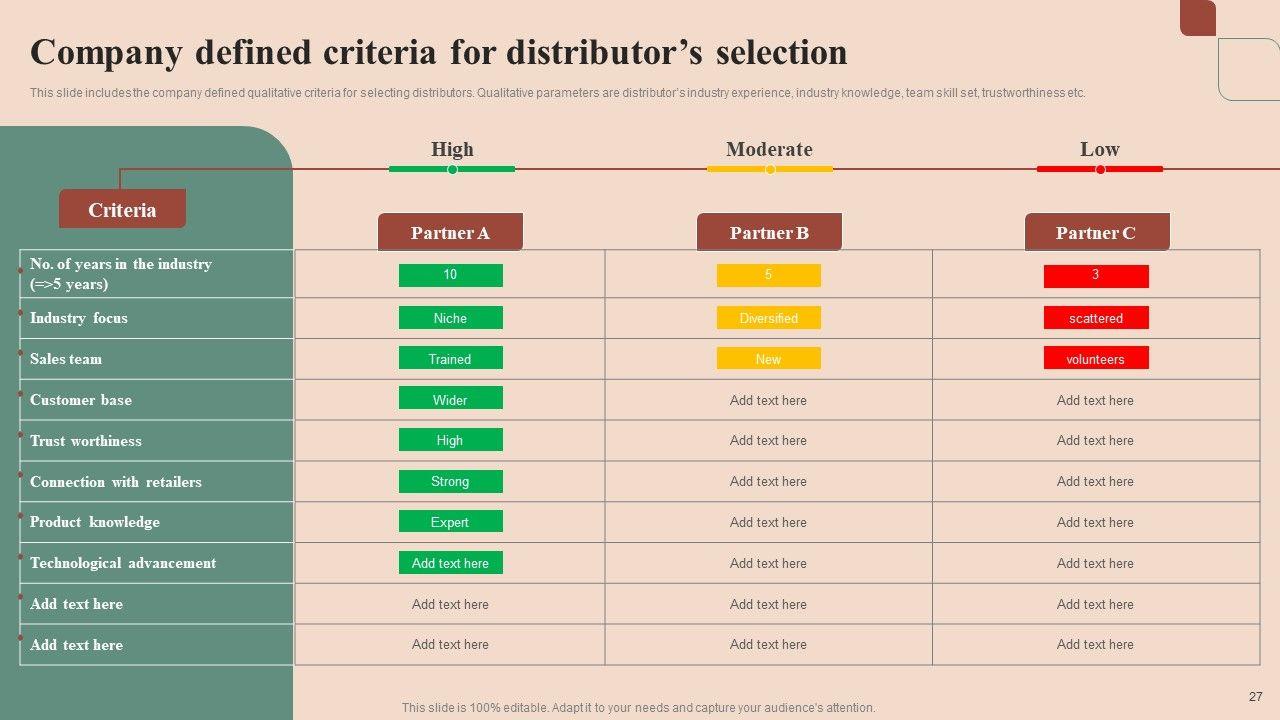Click the yellow Diversified badge
This screenshot has width=1280, height=720.
click(x=768, y=318)
